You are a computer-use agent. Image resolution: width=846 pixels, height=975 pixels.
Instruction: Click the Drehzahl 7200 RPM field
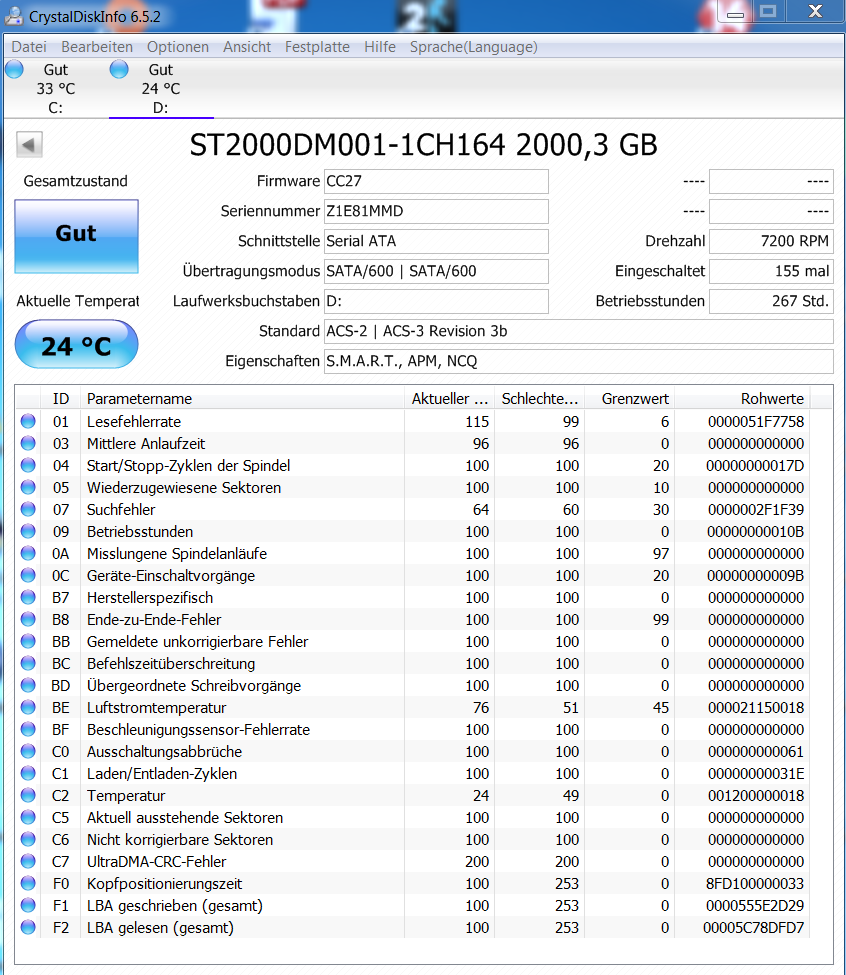coord(771,241)
